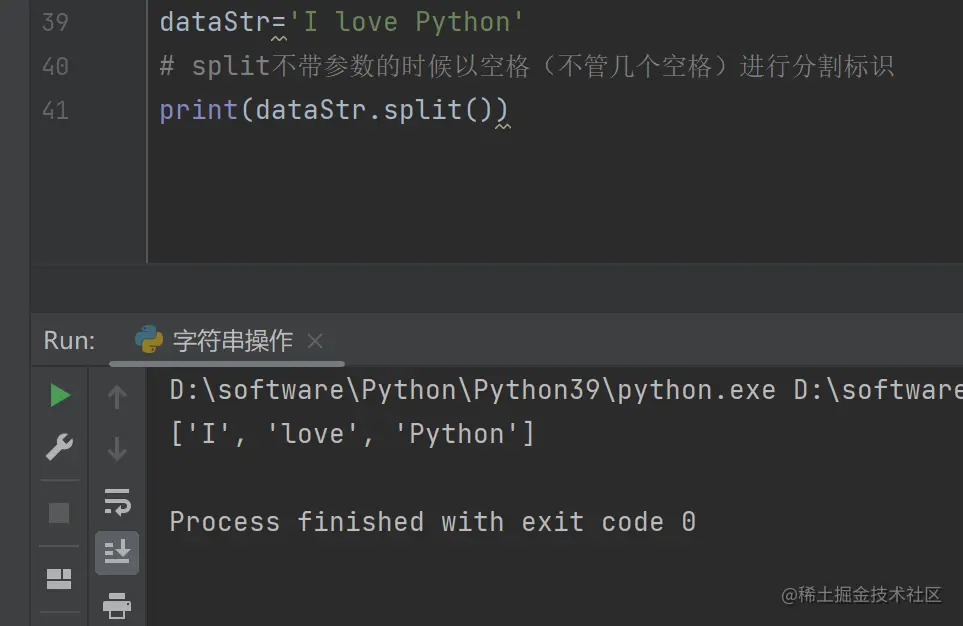The image size is (963, 626).
Task: Click the gray Stop process icon
Action: 60,513
